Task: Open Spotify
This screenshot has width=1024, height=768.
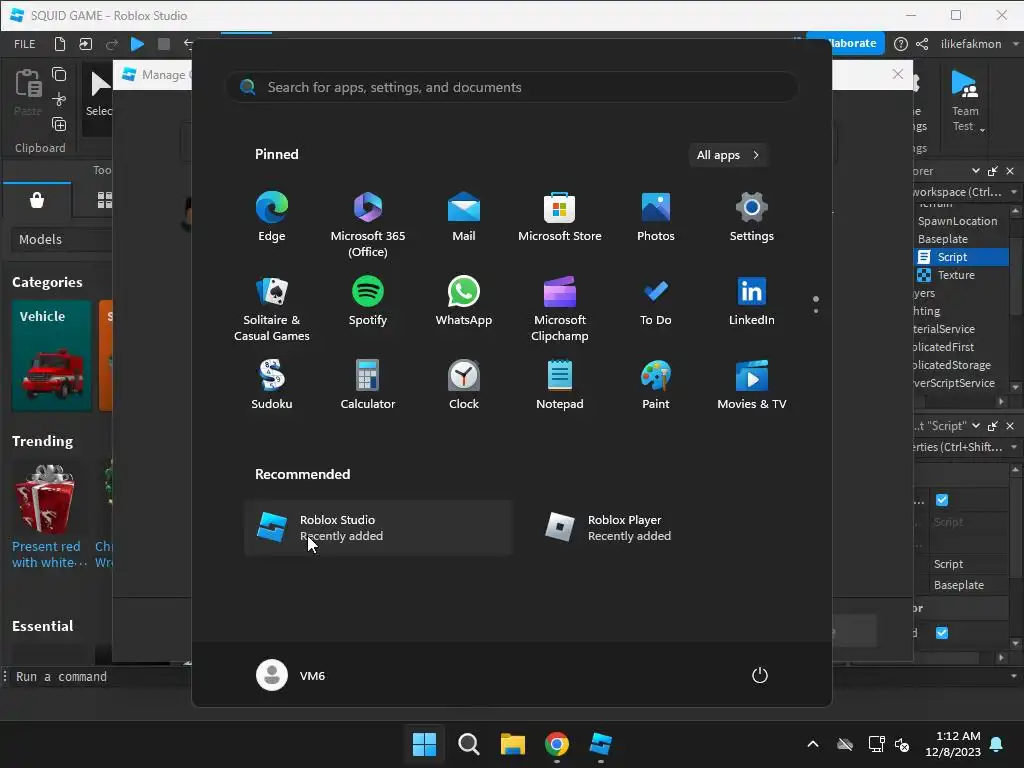Action: click(368, 300)
